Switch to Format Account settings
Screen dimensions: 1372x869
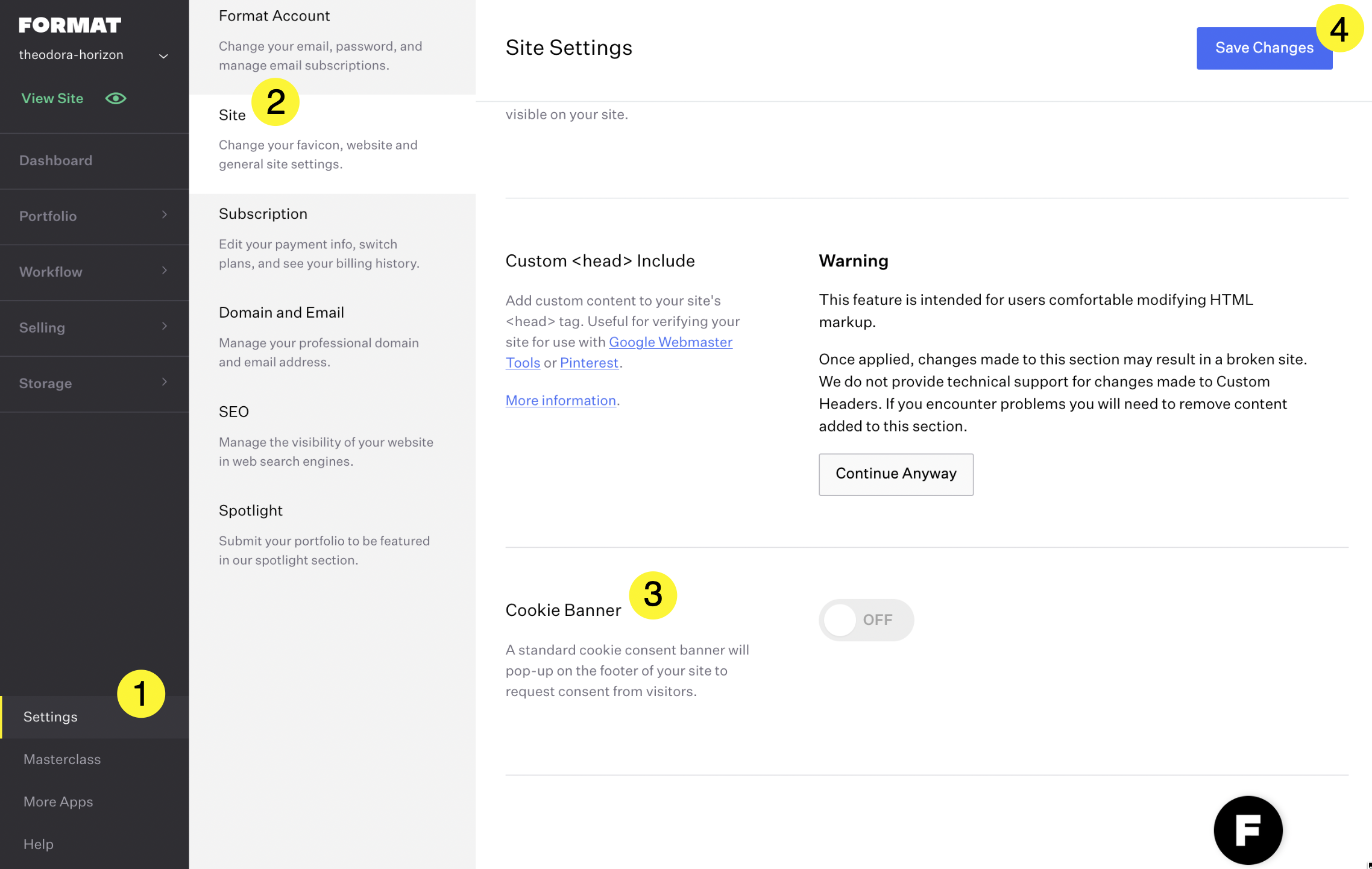coord(274,16)
